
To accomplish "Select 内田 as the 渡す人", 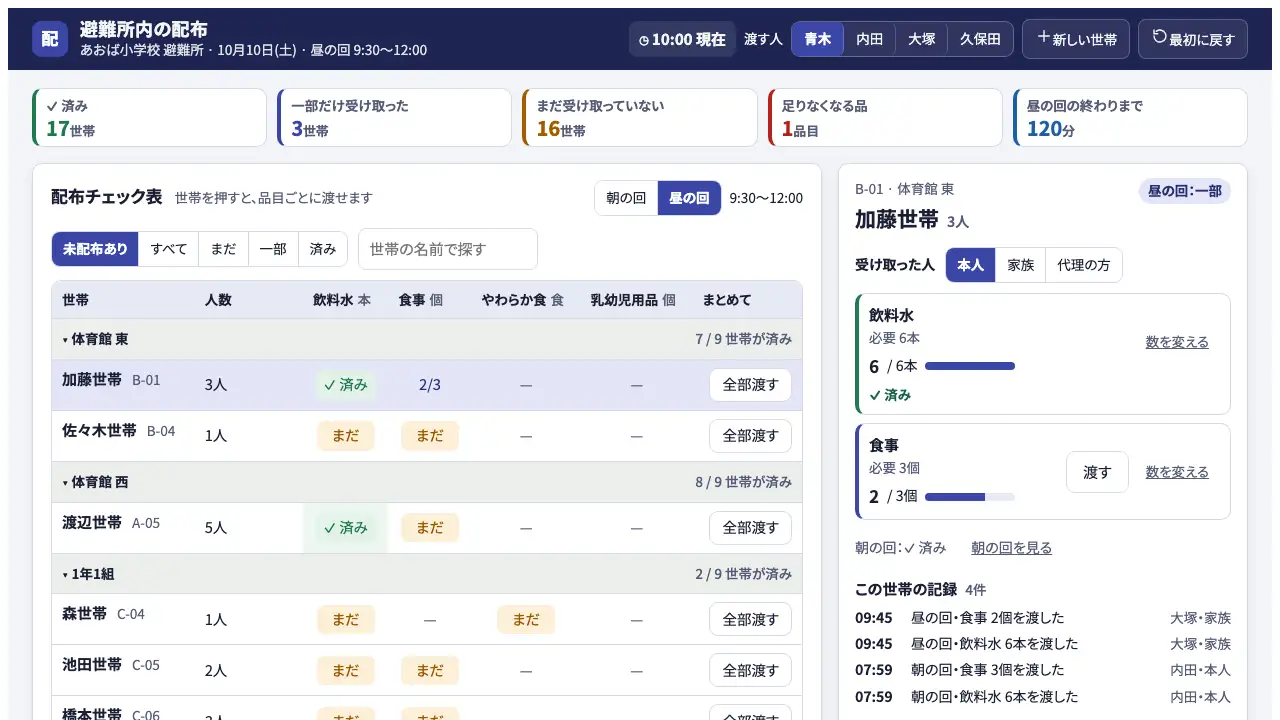I will [870, 39].
